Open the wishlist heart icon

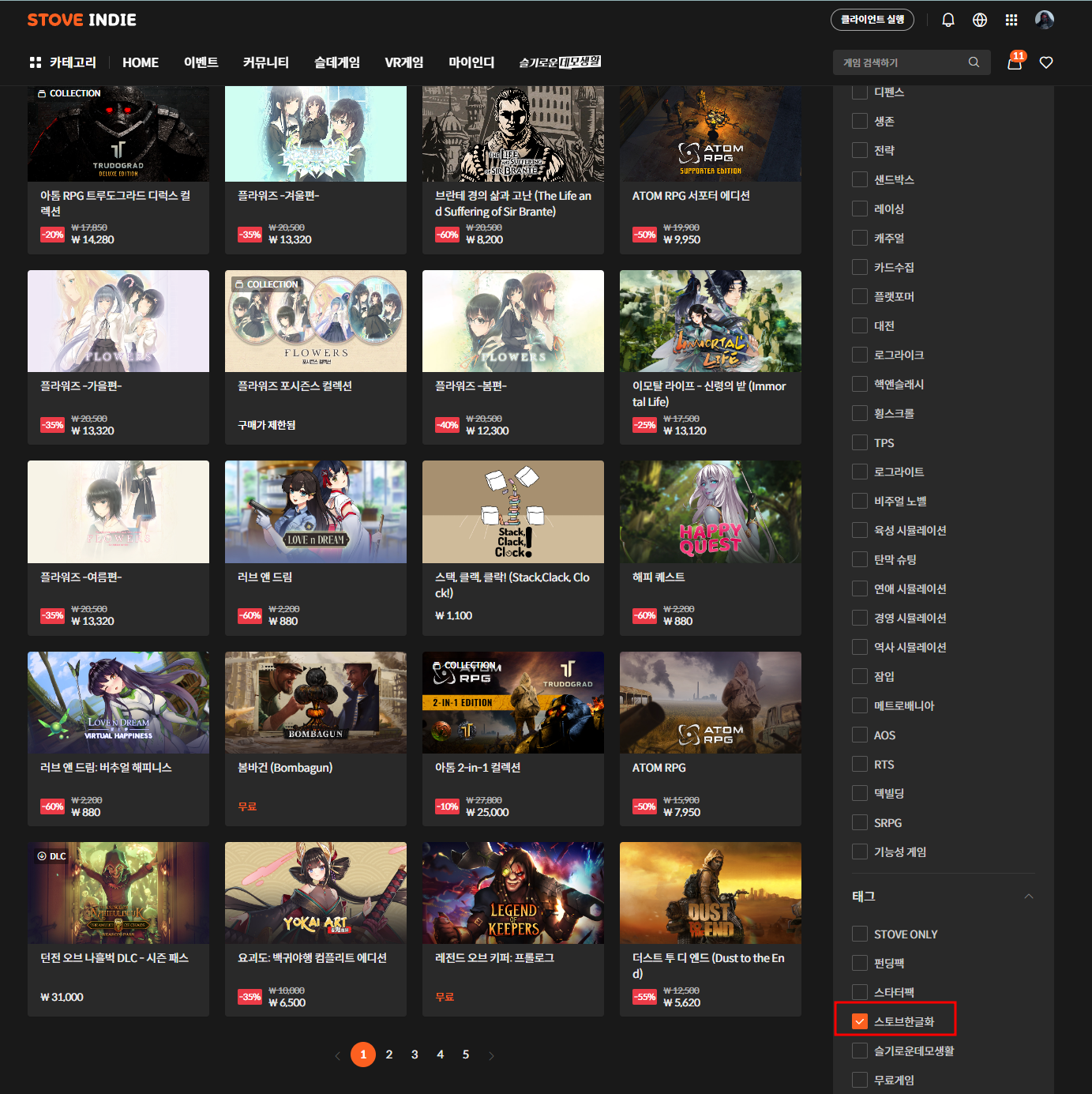1046,62
